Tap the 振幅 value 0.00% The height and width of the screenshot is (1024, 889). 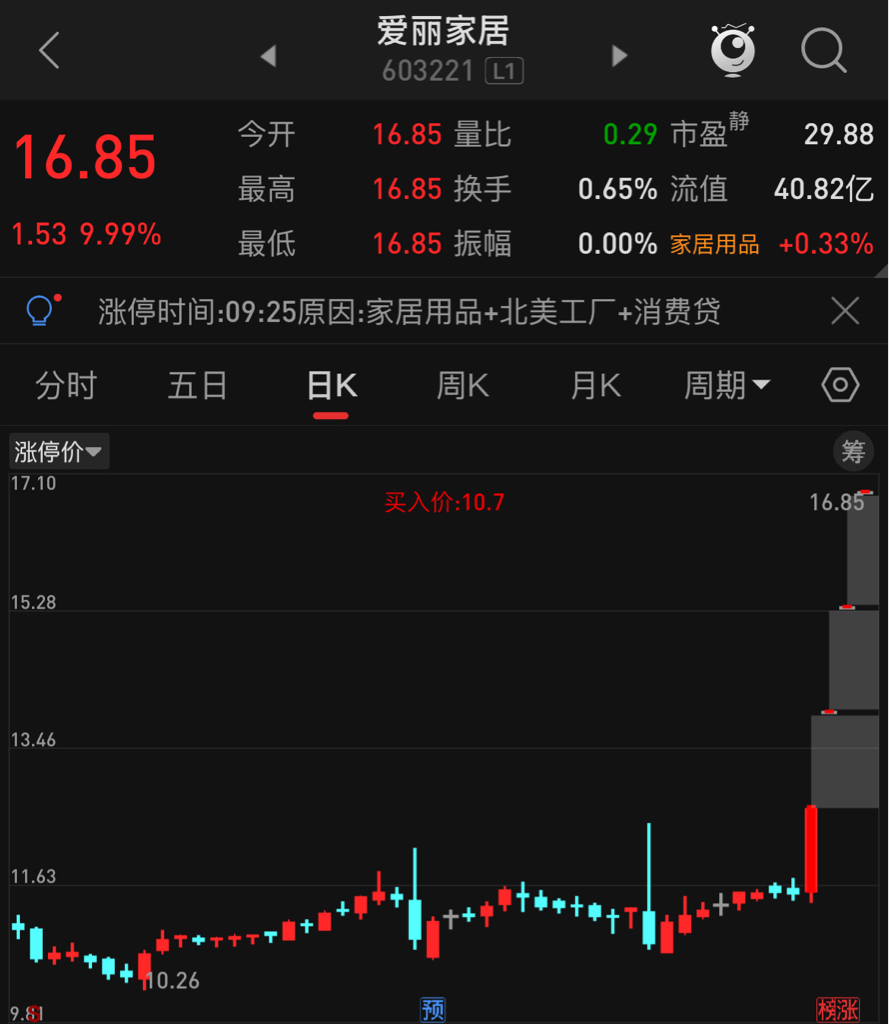617,244
